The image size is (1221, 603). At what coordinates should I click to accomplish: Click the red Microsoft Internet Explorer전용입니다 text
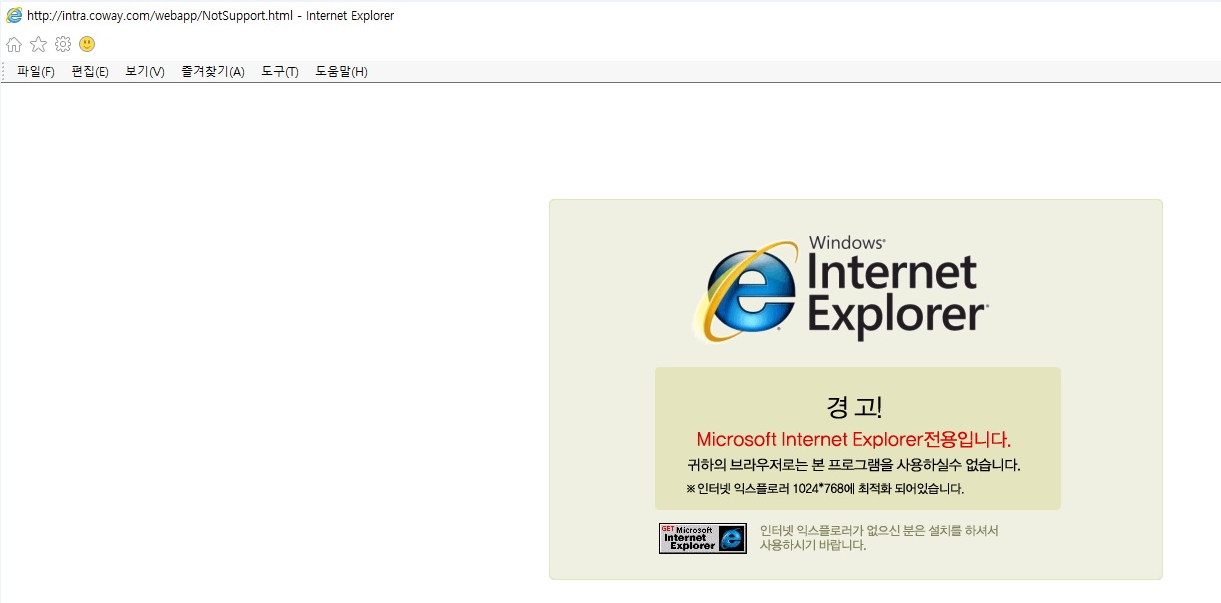click(x=854, y=439)
